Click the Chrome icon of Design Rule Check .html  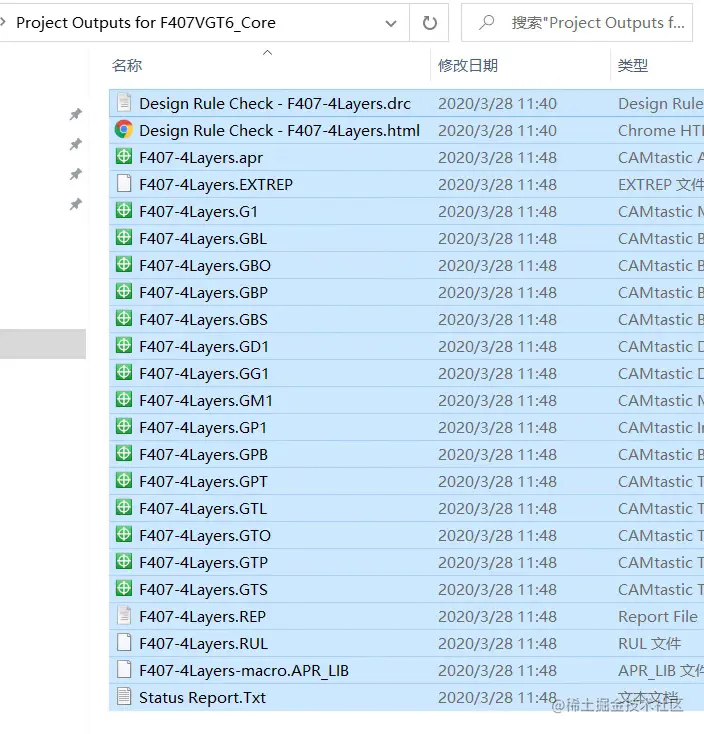tap(124, 129)
